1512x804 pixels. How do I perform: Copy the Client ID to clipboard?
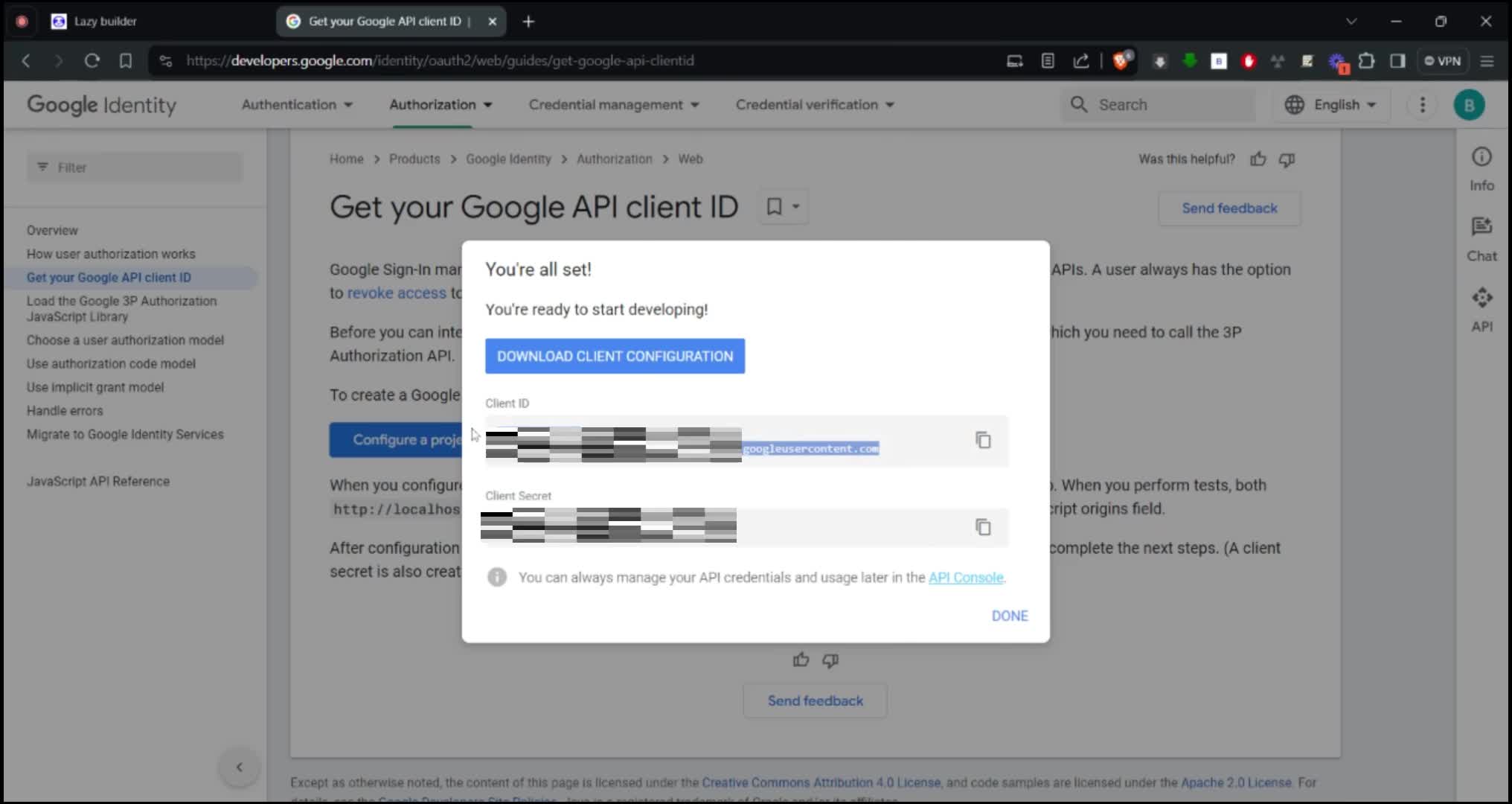[x=983, y=440]
